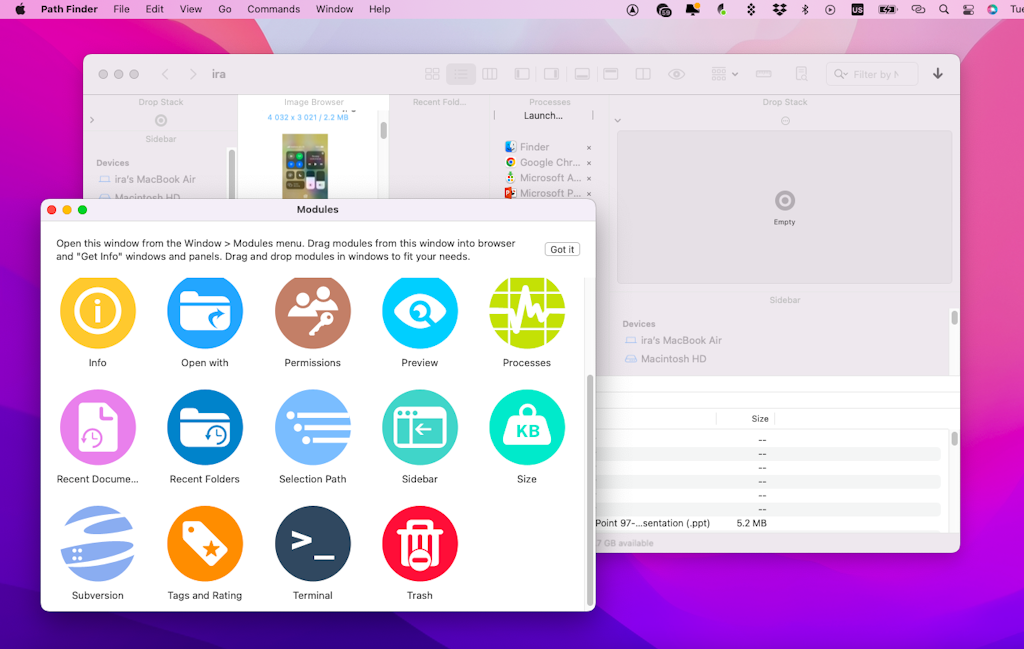Select the Processes module

[x=527, y=312]
